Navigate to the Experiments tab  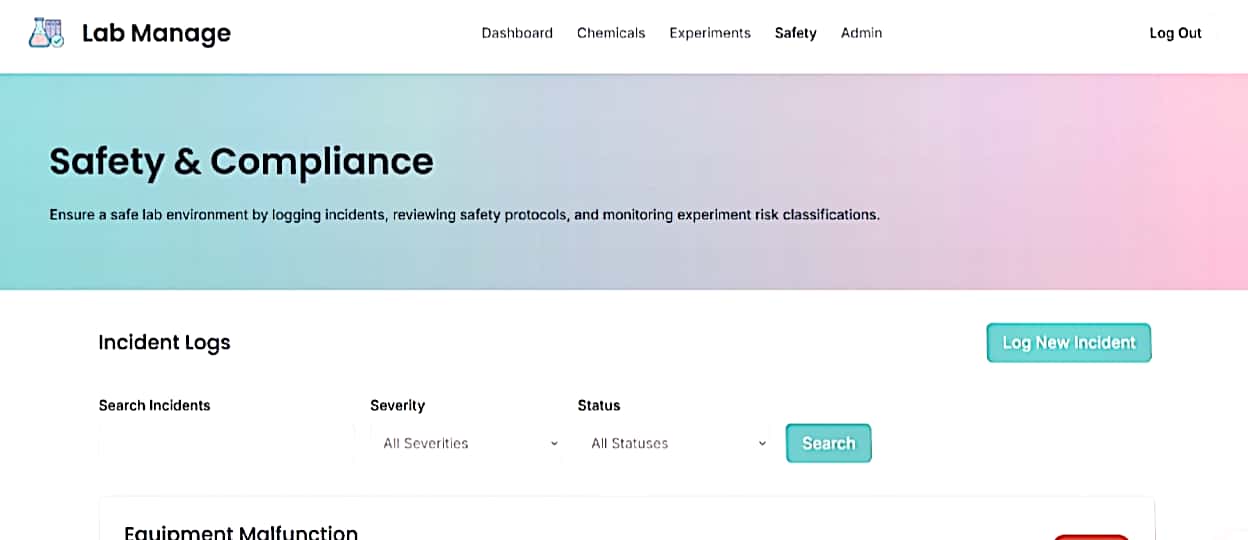710,33
